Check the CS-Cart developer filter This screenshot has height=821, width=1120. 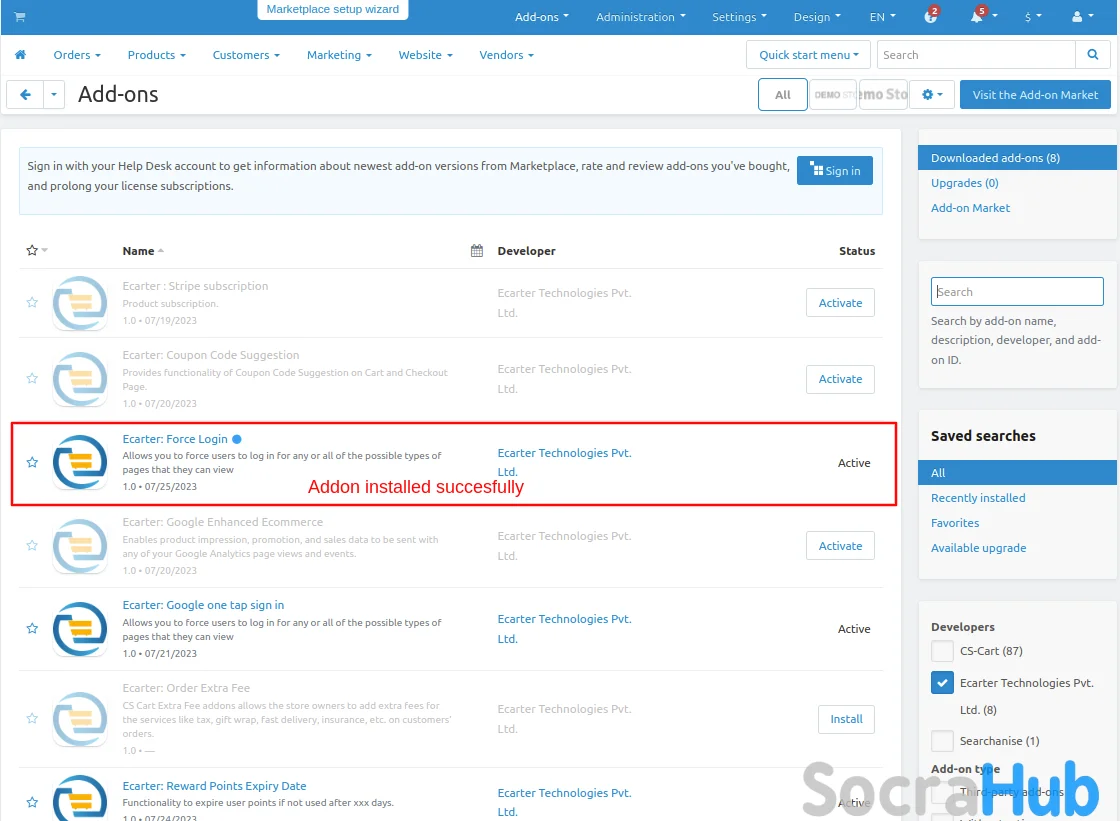pos(942,651)
